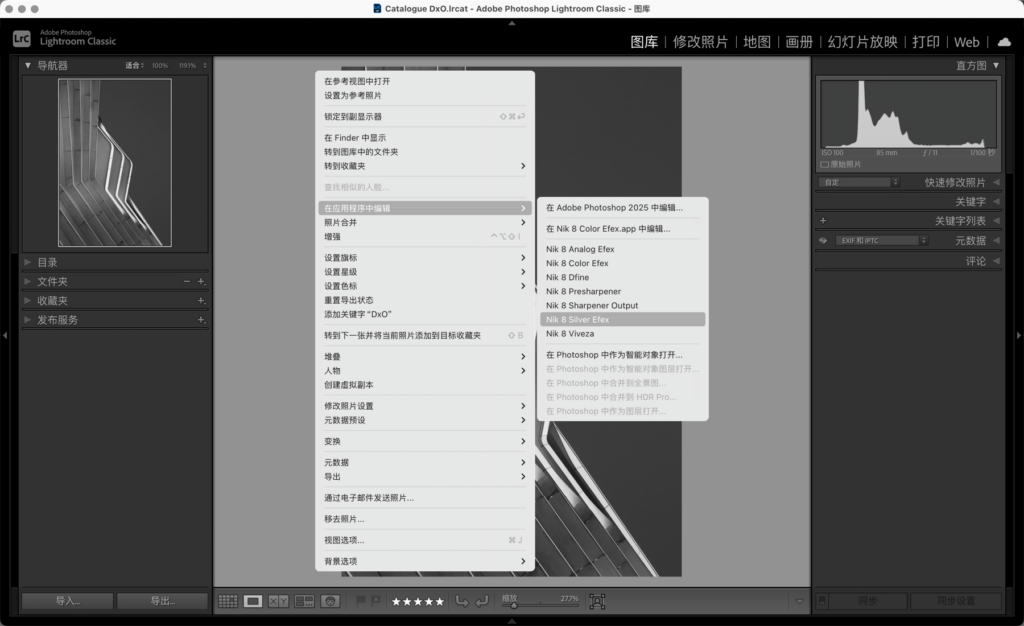Click the 同步设置 button
This screenshot has width=1024, height=626.
(x=955, y=601)
